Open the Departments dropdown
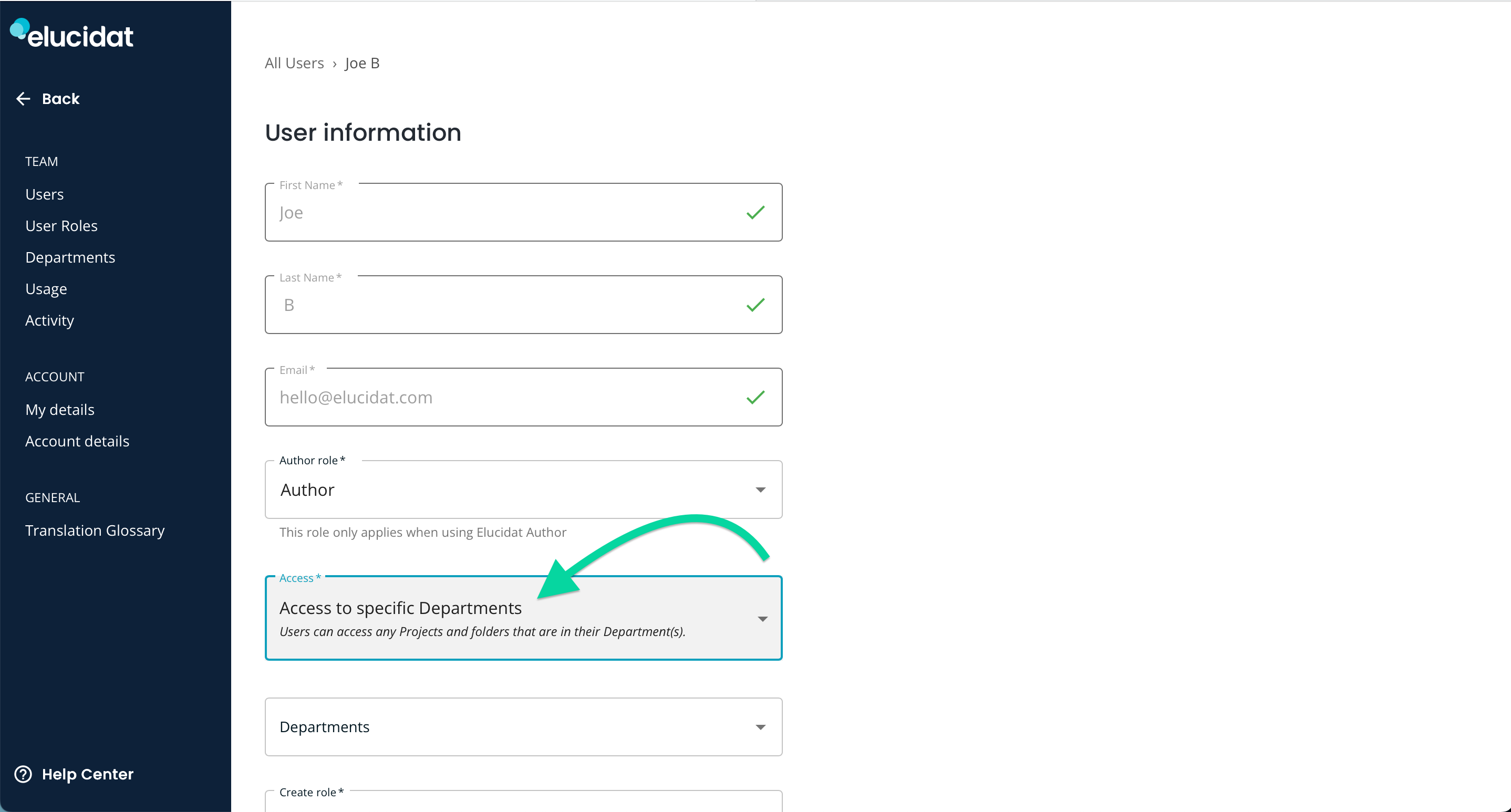The width and height of the screenshot is (1511, 812). pos(761,726)
